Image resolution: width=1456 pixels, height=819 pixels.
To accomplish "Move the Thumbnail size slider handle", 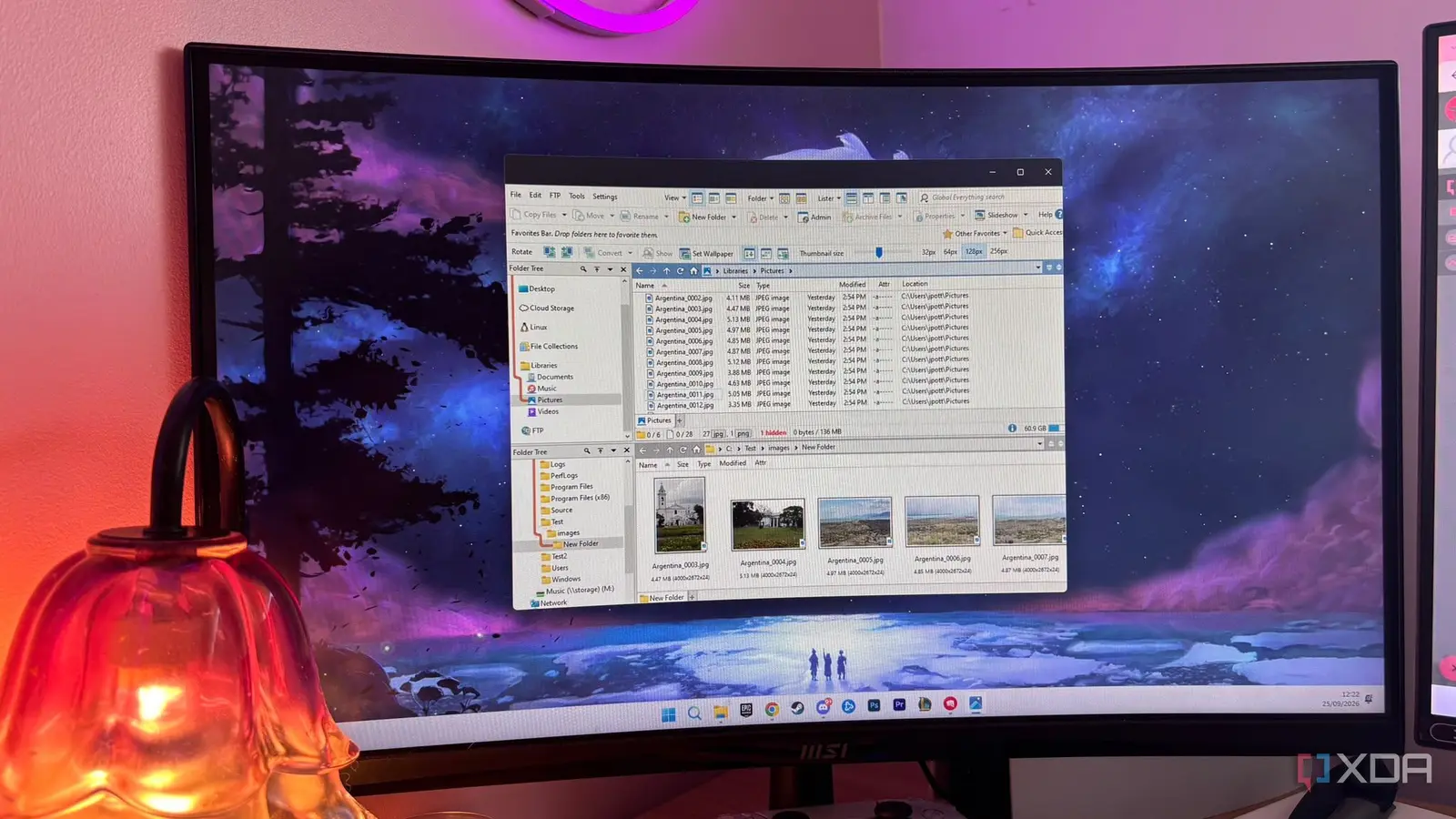I will click(x=878, y=252).
